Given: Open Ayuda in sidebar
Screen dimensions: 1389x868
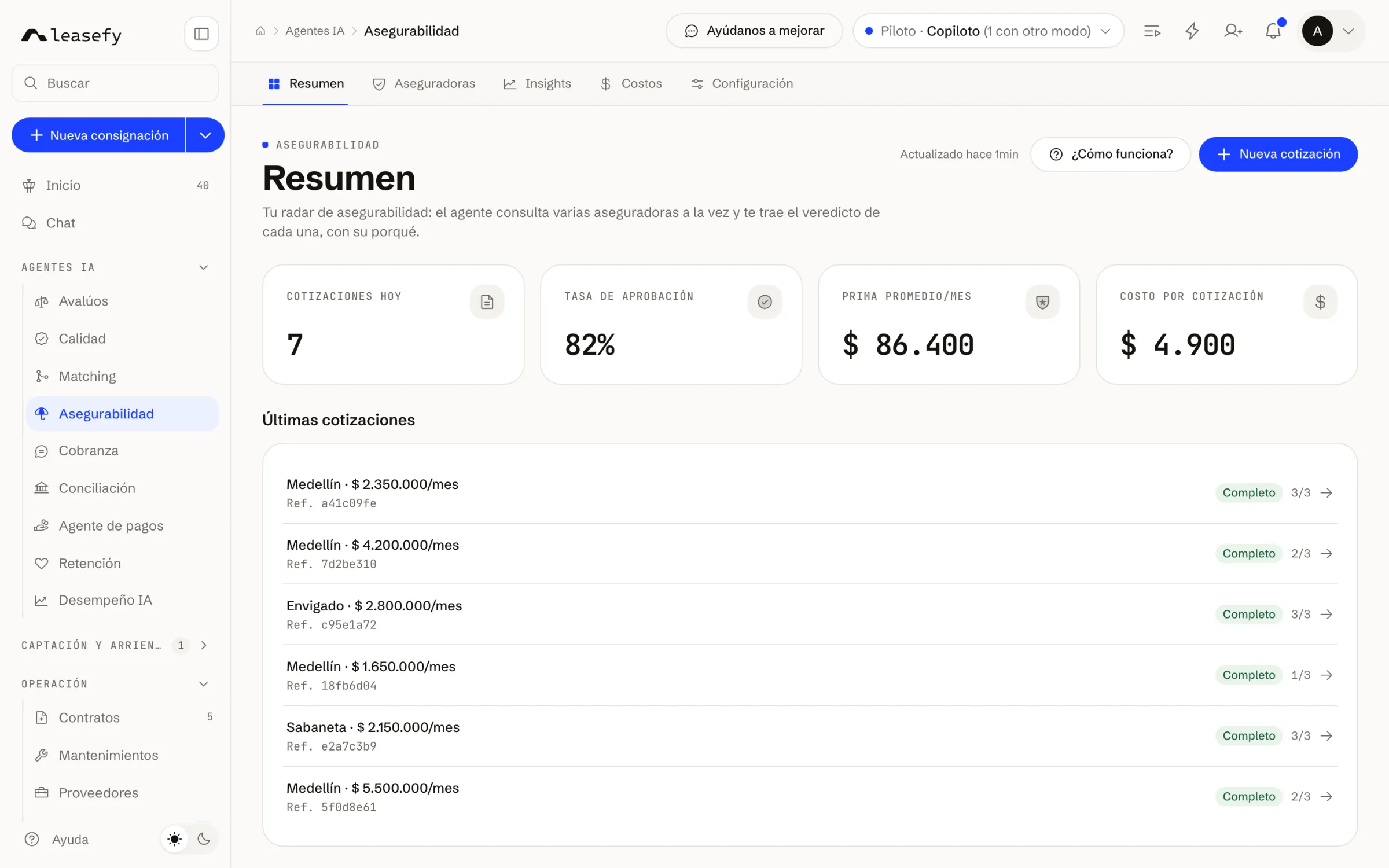Looking at the screenshot, I should pyautogui.click(x=57, y=839).
